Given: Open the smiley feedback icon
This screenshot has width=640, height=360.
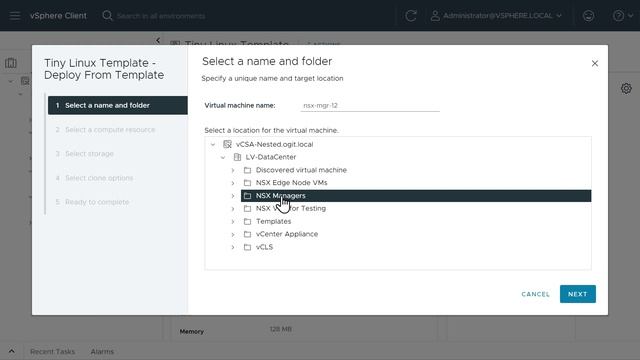Looking at the screenshot, I should [588, 16].
